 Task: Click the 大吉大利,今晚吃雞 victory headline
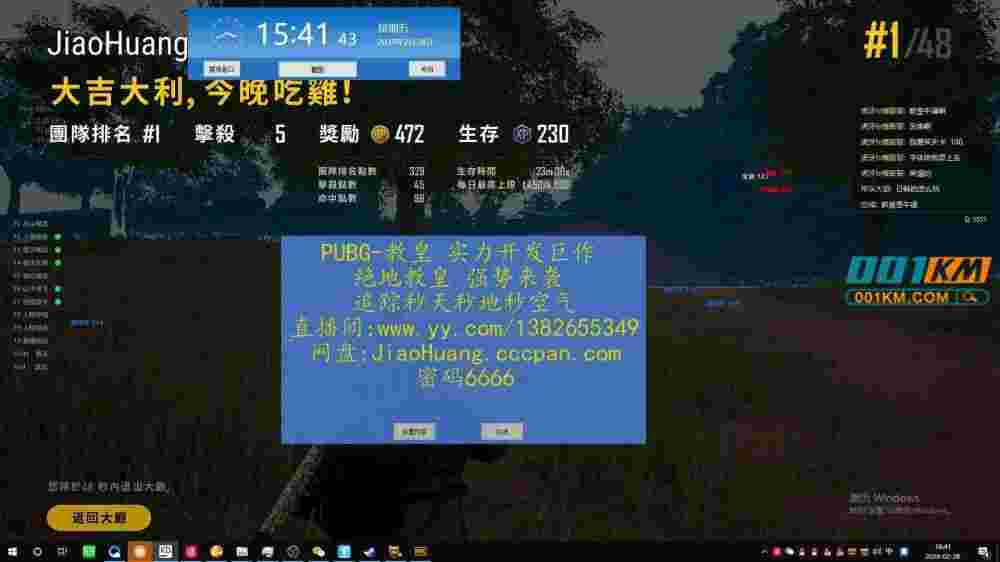tap(201, 93)
